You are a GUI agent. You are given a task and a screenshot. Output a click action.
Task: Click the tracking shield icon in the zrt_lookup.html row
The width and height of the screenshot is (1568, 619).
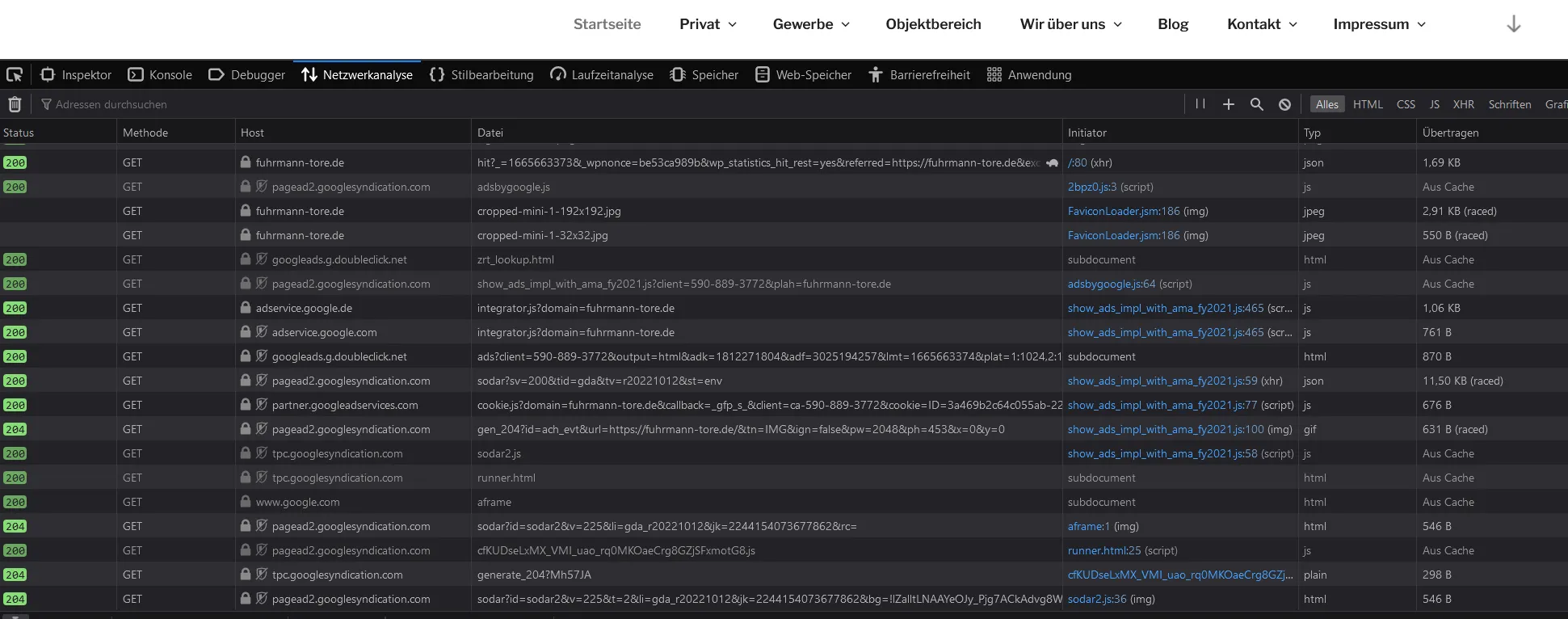(262, 259)
